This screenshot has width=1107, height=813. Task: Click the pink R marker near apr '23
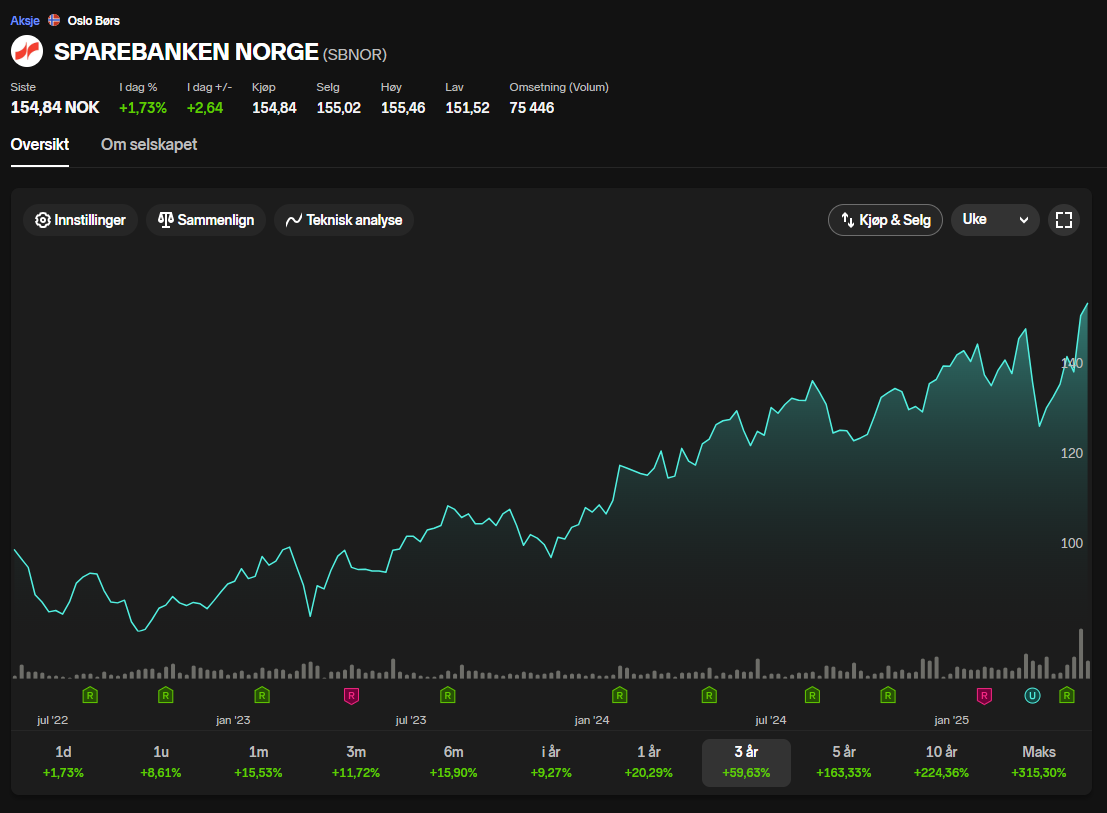click(x=351, y=696)
